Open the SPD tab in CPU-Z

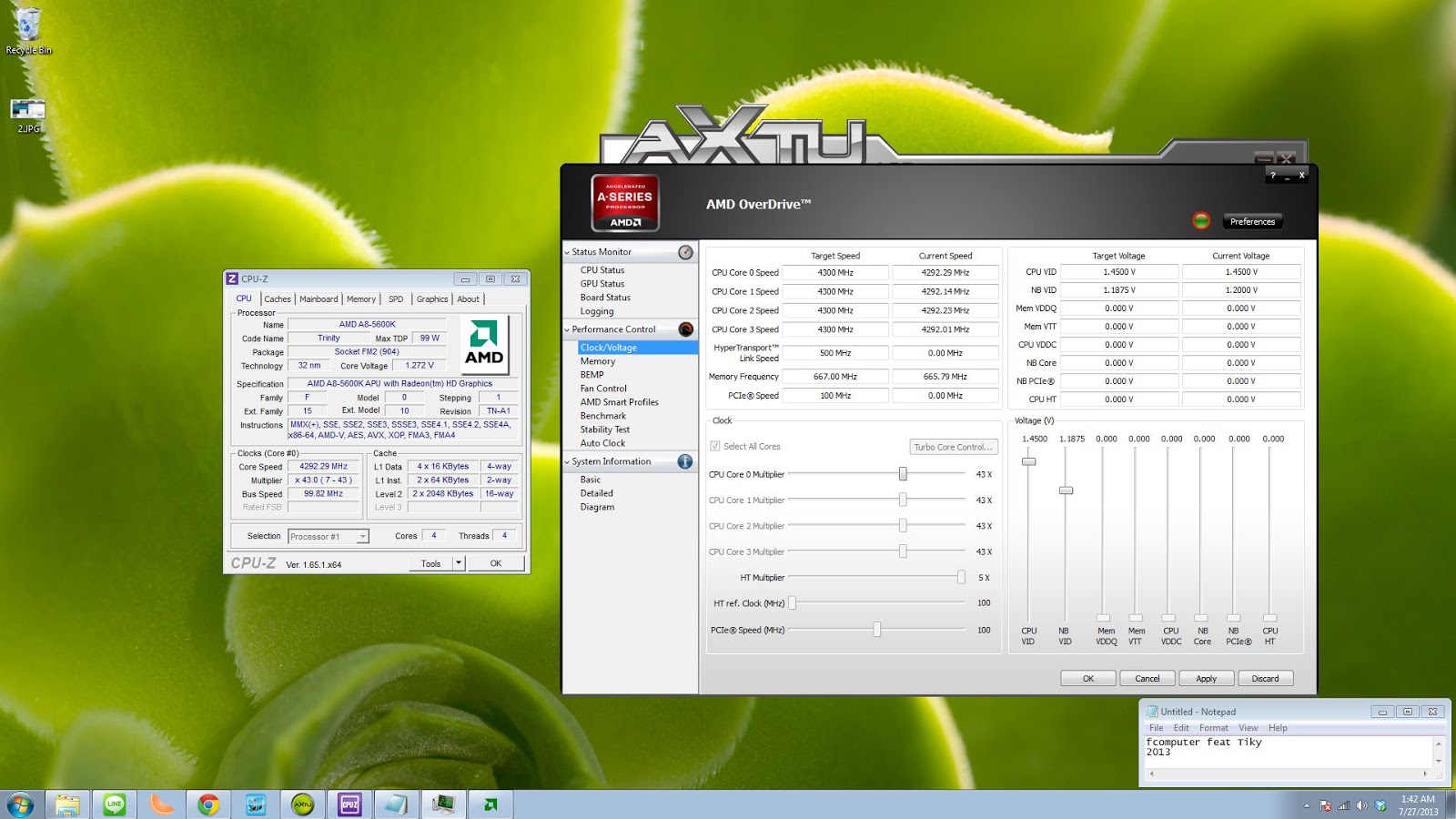tap(396, 298)
